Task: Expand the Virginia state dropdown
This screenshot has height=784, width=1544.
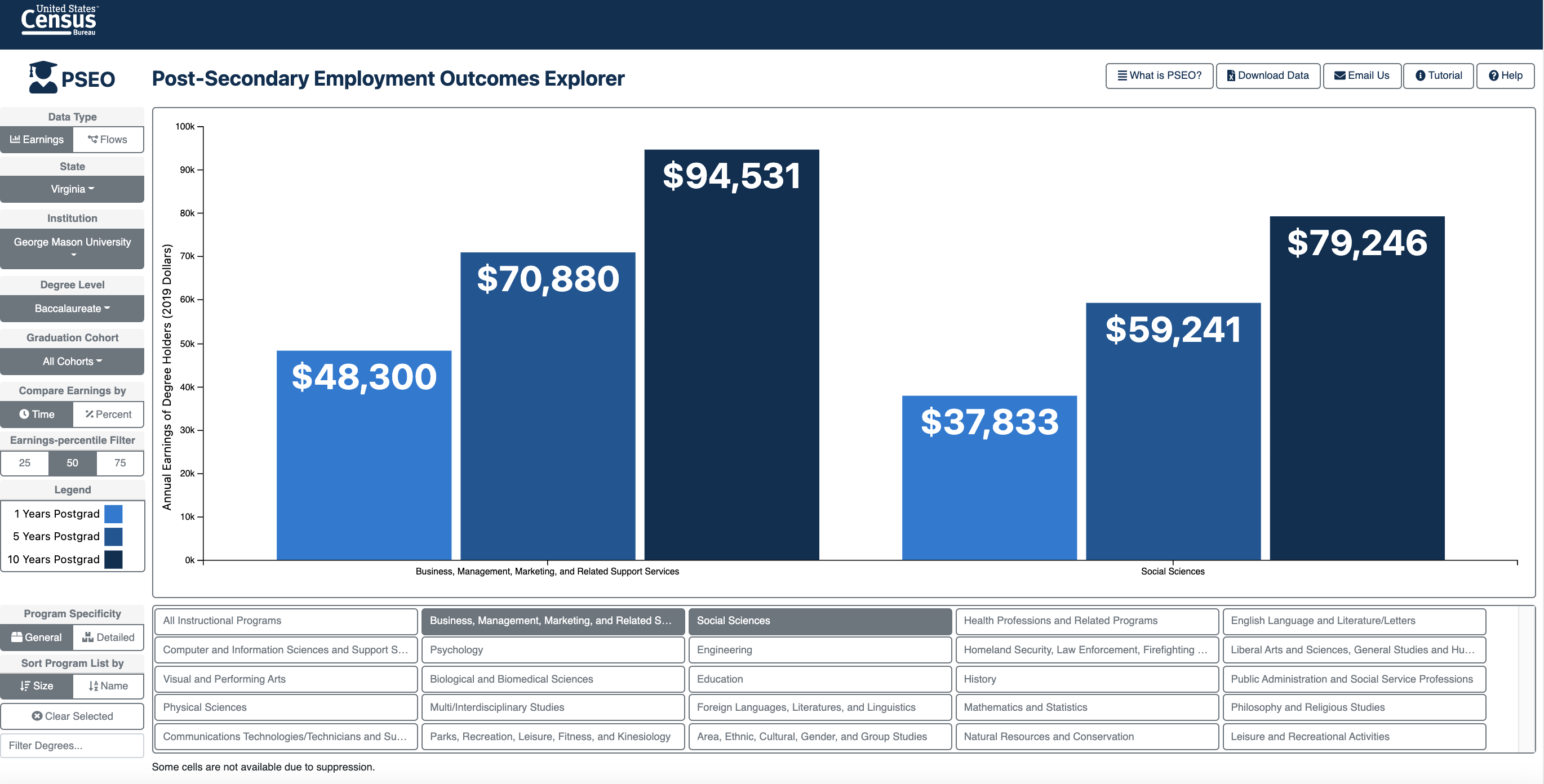Action: [72, 189]
